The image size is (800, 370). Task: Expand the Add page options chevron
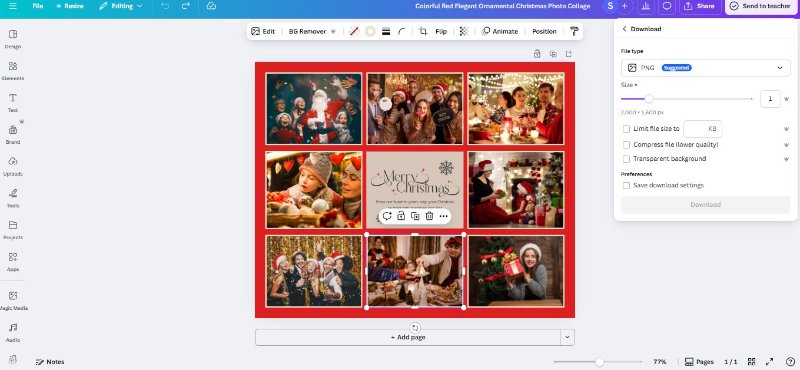point(567,337)
